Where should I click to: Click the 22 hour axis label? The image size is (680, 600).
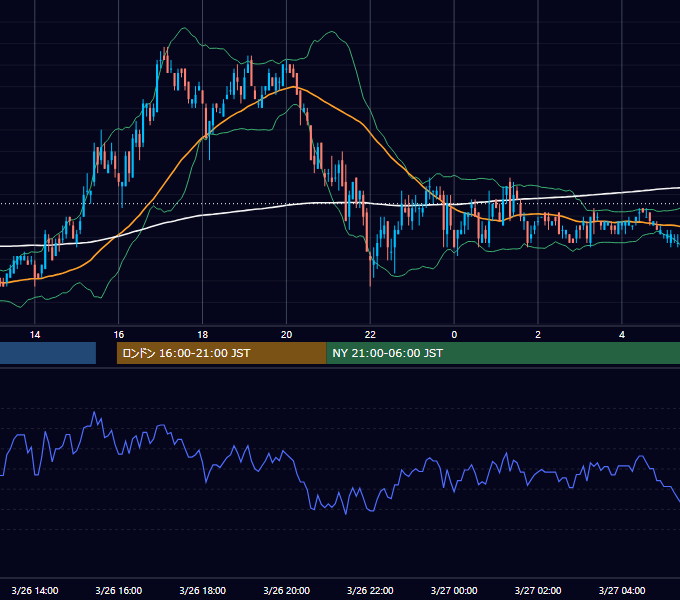click(370, 335)
